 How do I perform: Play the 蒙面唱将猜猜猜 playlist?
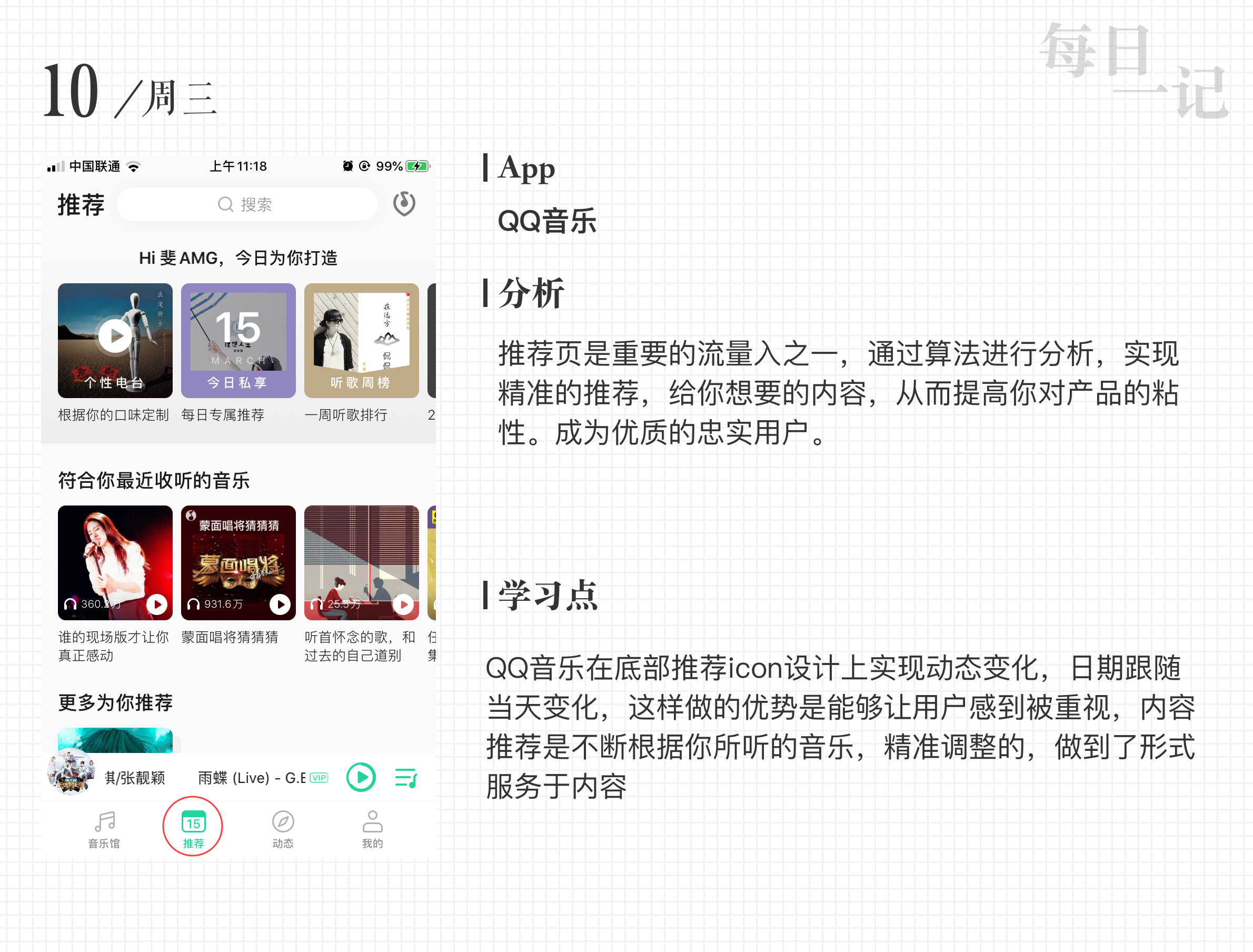click(x=280, y=604)
